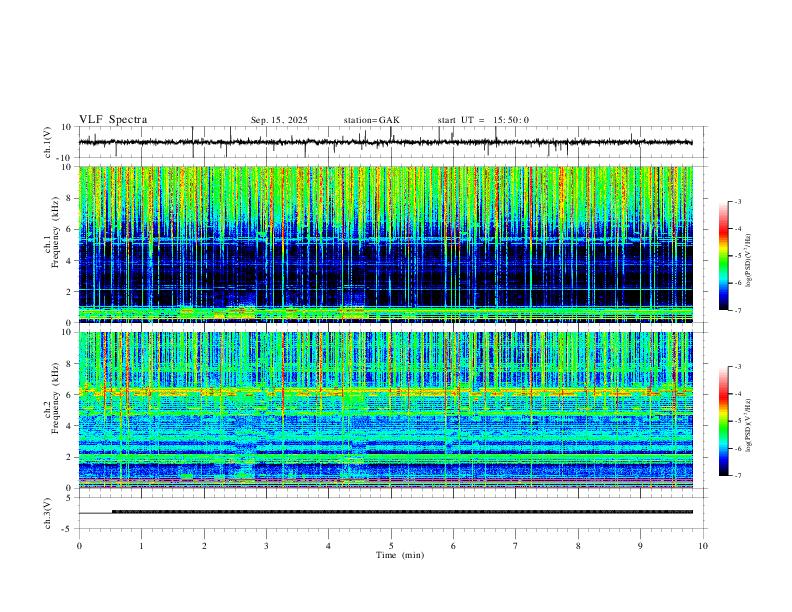Click the ch.1 'Frequency (kHz)' axis label
This screenshot has height=612, width=792.
click(55, 231)
